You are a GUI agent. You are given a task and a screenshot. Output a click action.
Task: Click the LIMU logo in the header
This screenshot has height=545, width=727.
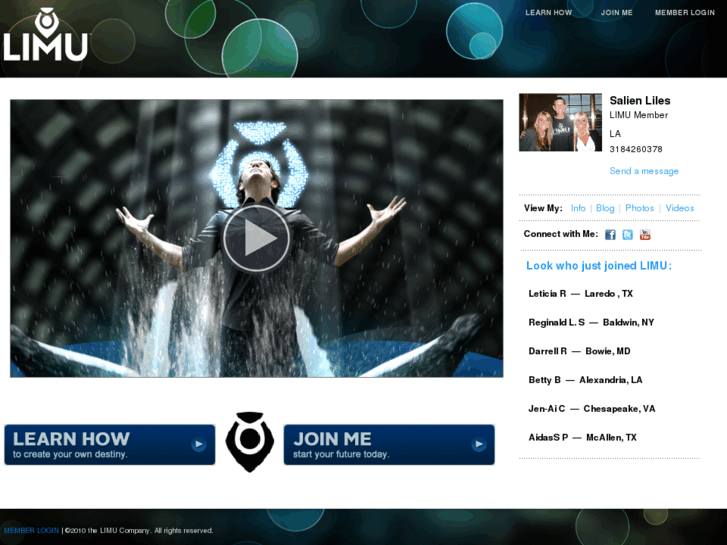[45, 34]
